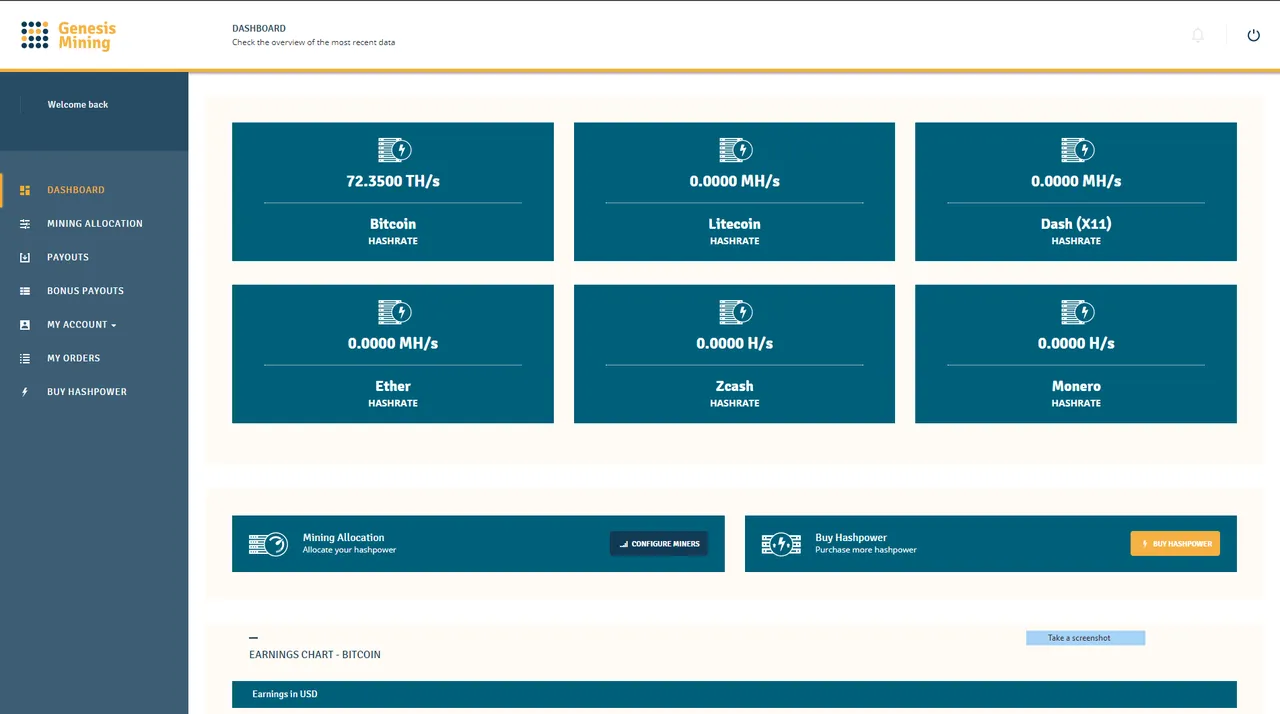Viewport: 1280px width, 714px height.
Task: Click the Take a screenshot button
Action: tap(1085, 638)
